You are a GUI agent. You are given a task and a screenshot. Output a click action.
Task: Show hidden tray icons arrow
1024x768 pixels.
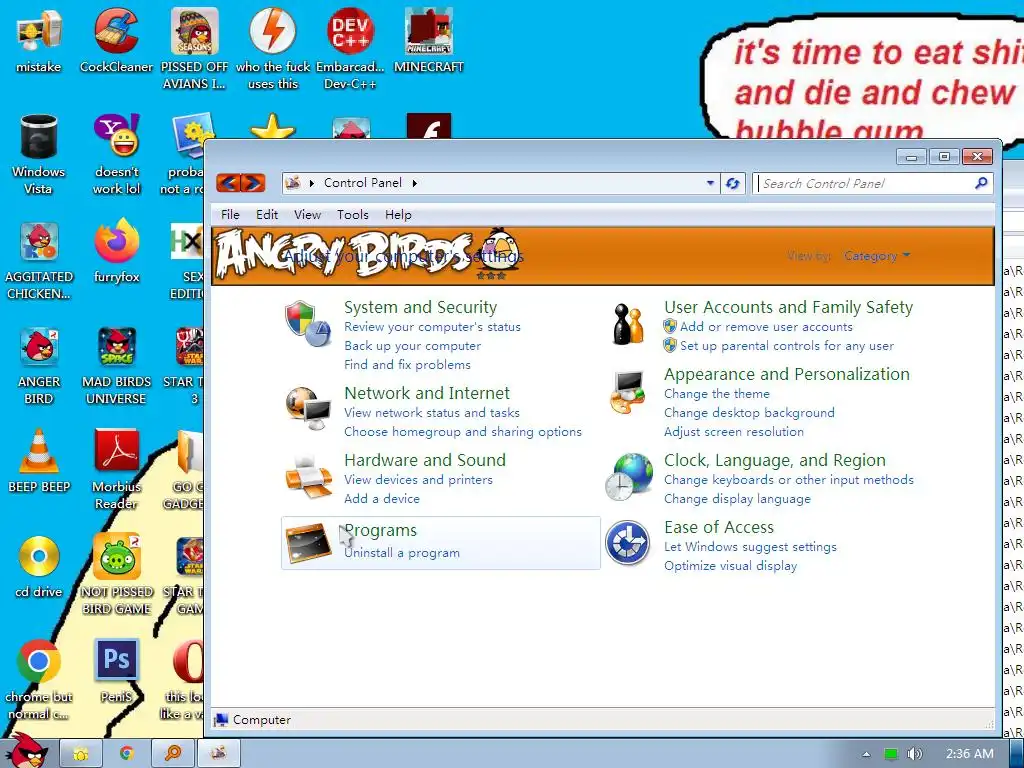[866, 754]
